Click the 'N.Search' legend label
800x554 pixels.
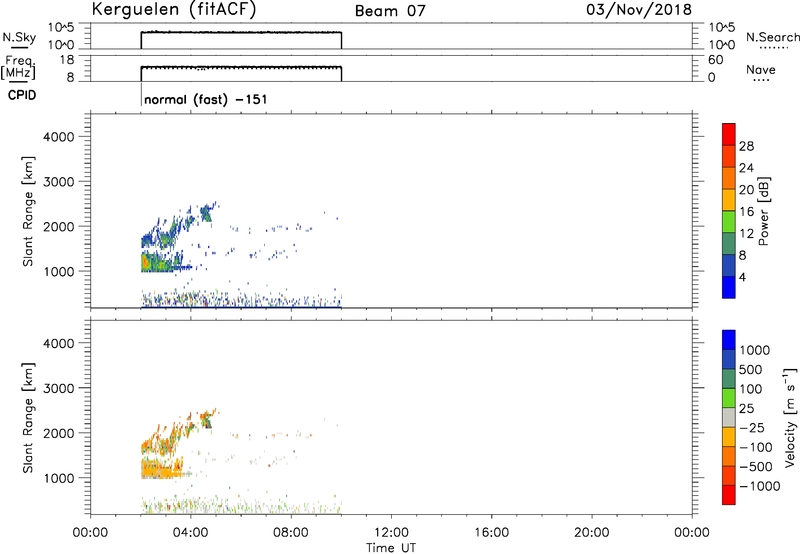click(772, 37)
